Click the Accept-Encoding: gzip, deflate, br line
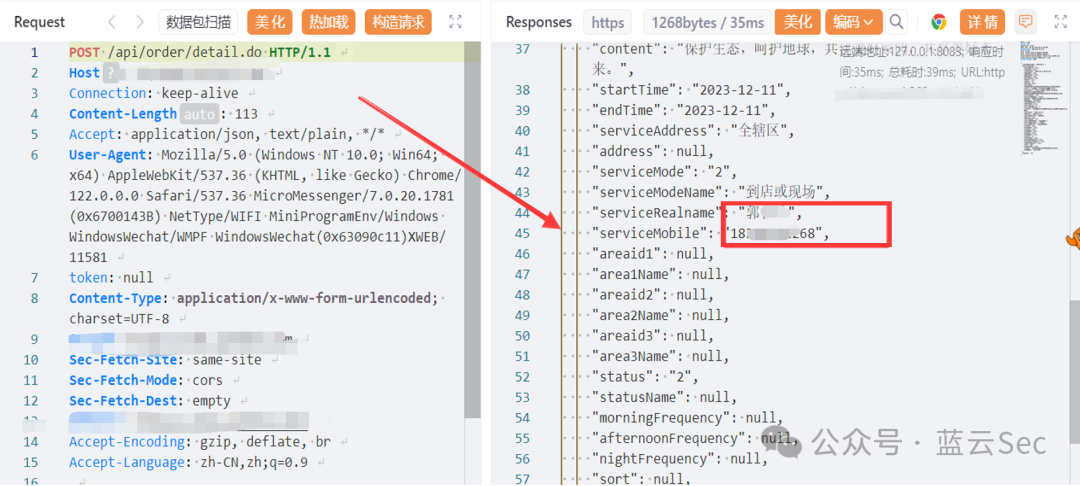 coord(200,441)
